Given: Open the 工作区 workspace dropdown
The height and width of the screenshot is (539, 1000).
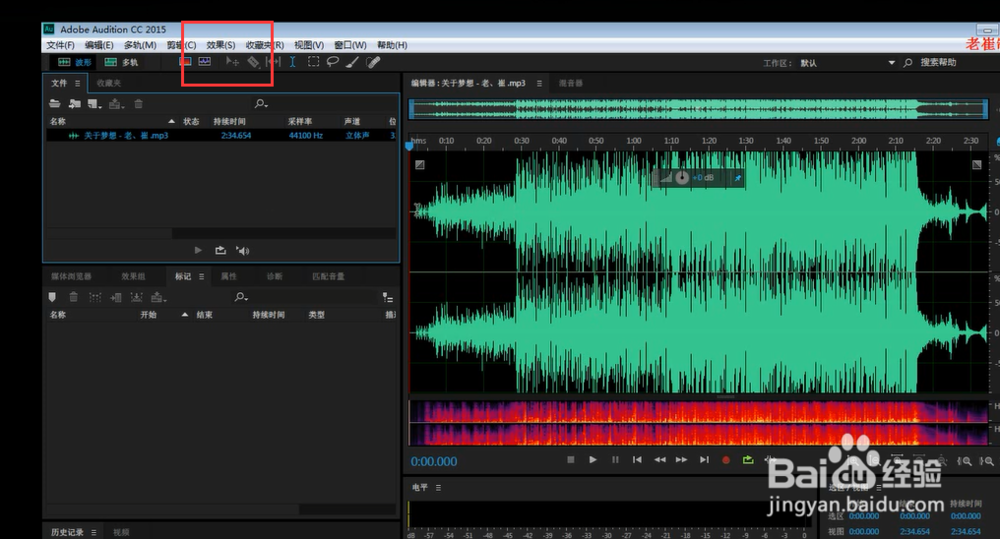Looking at the screenshot, I should pyautogui.click(x=848, y=63).
